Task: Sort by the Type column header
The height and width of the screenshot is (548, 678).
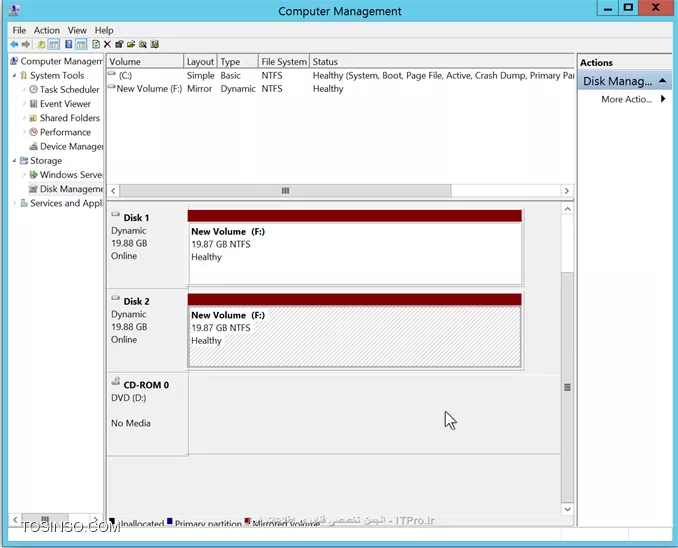Action: 237,61
